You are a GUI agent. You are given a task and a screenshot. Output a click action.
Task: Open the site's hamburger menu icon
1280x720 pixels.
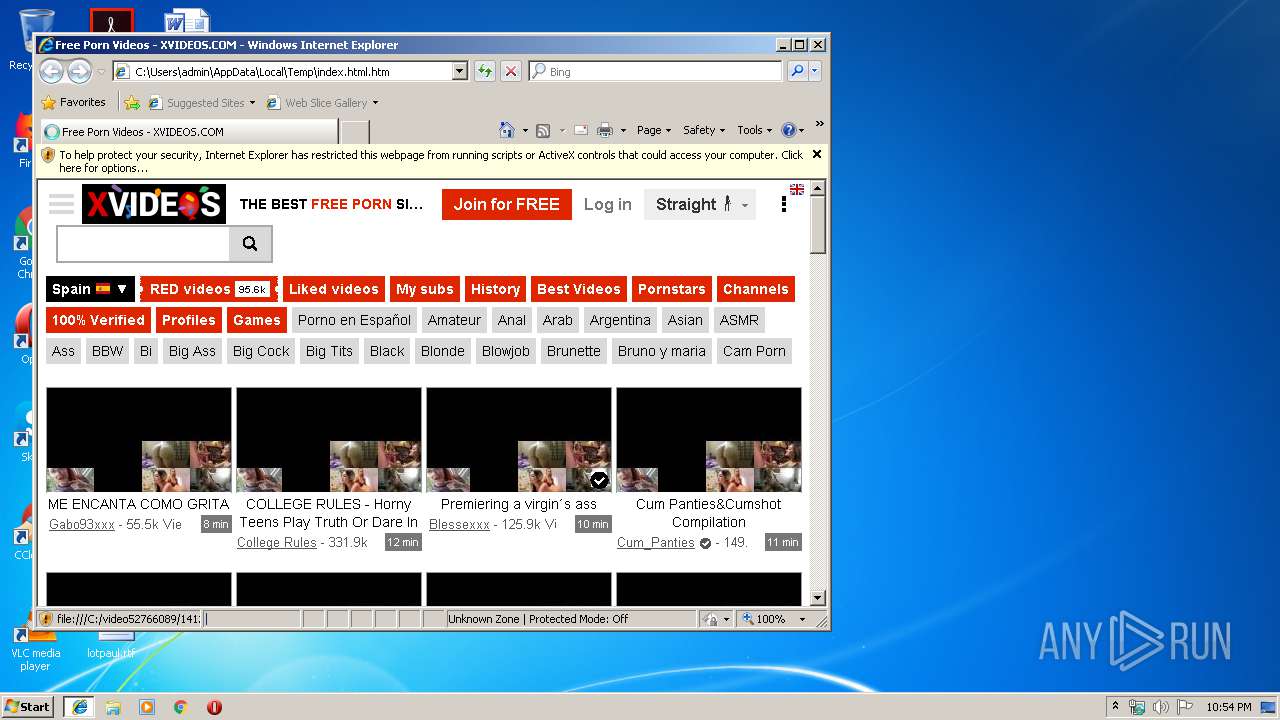tap(62, 204)
